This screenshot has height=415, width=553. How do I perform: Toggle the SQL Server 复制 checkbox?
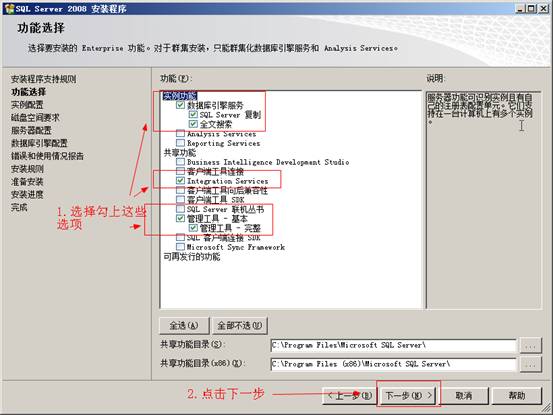click(x=193, y=115)
